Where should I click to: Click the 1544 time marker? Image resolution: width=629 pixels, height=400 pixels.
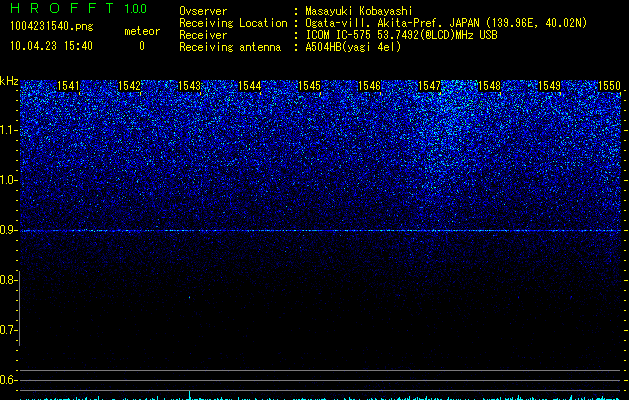click(250, 86)
